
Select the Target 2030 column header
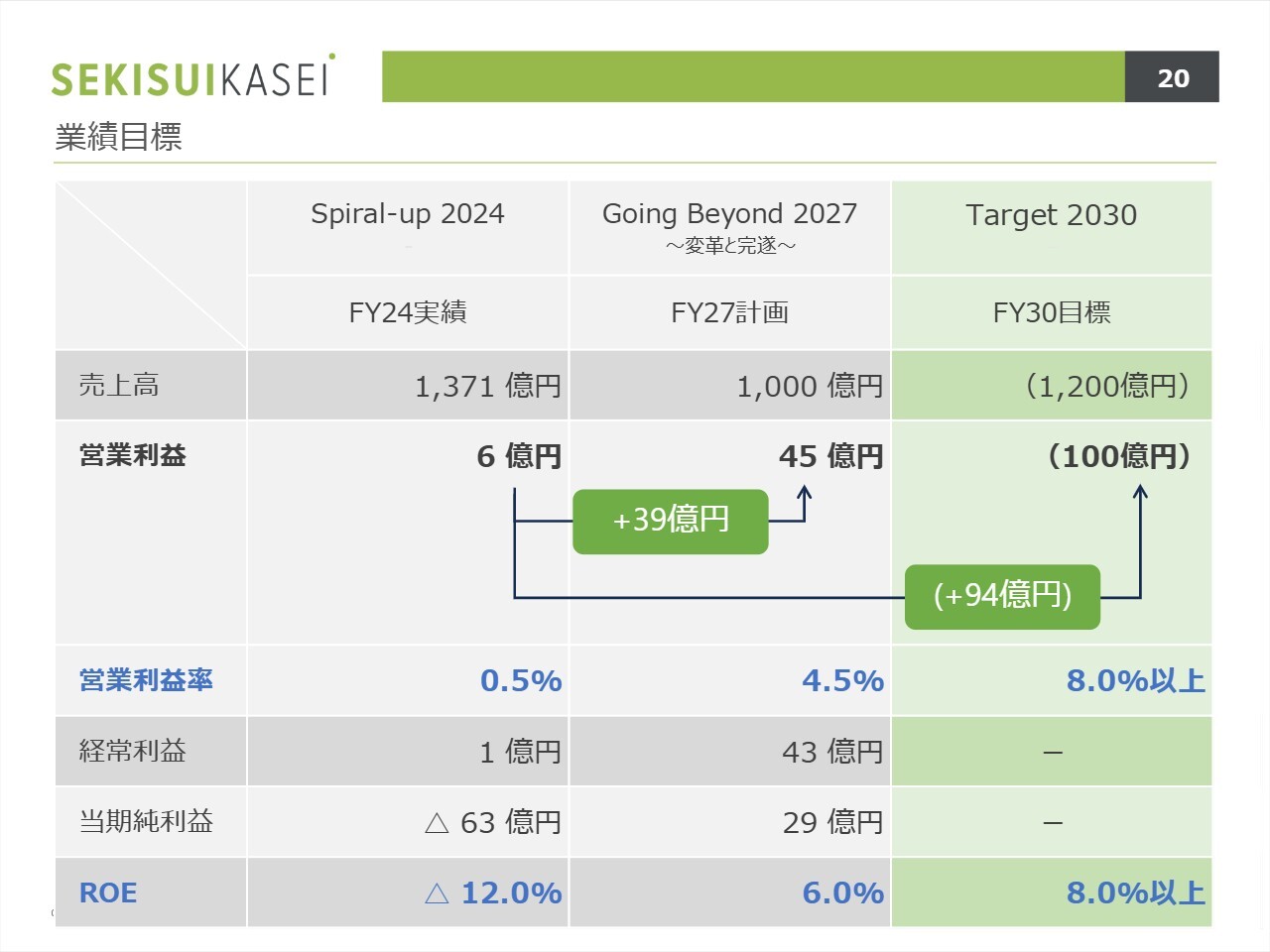pyautogui.click(x=1051, y=215)
